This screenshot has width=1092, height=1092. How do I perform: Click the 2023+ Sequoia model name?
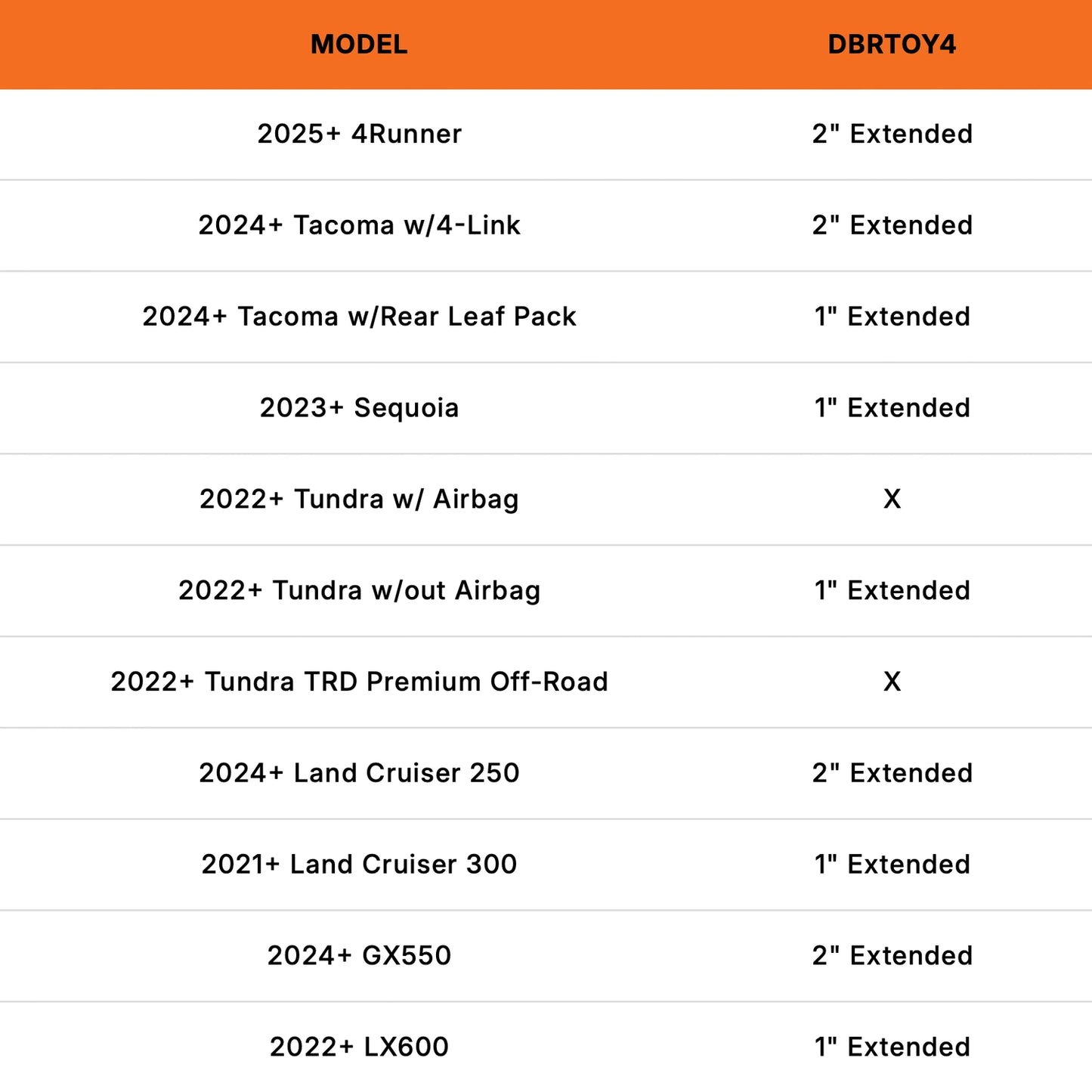click(359, 408)
